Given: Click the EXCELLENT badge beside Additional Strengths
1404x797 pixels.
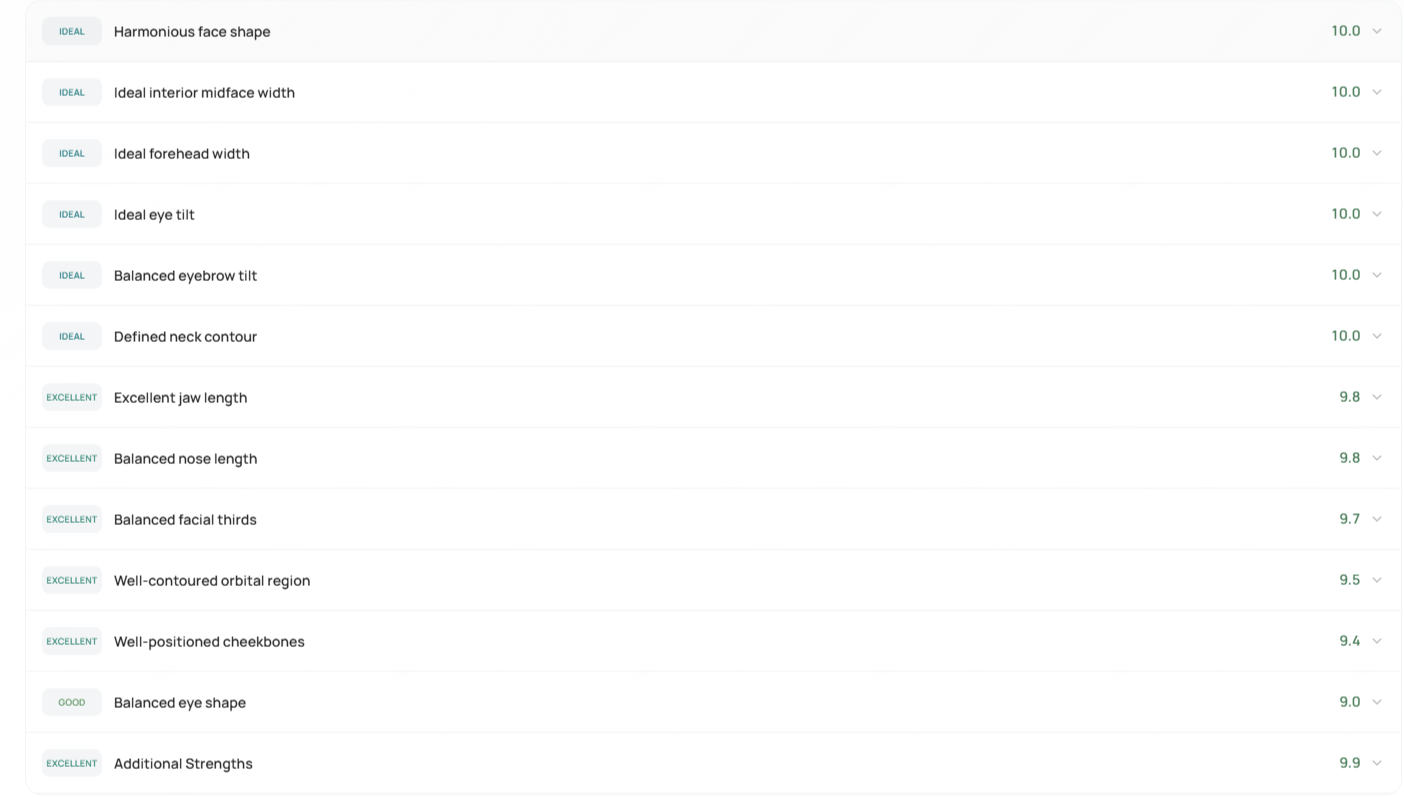Looking at the screenshot, I should coord(72,764).
